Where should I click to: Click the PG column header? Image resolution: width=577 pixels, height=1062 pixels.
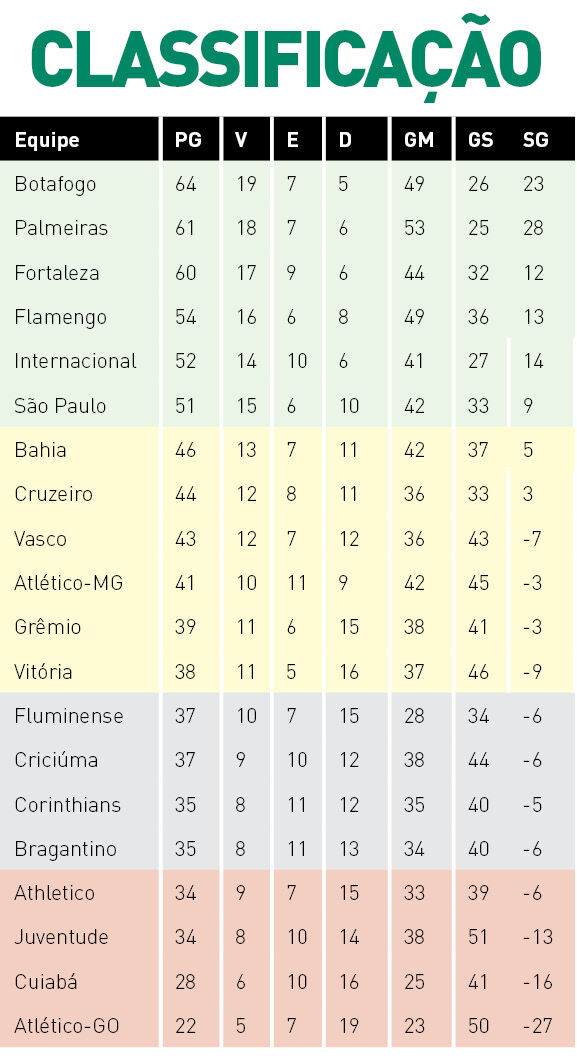pos(188,140)
